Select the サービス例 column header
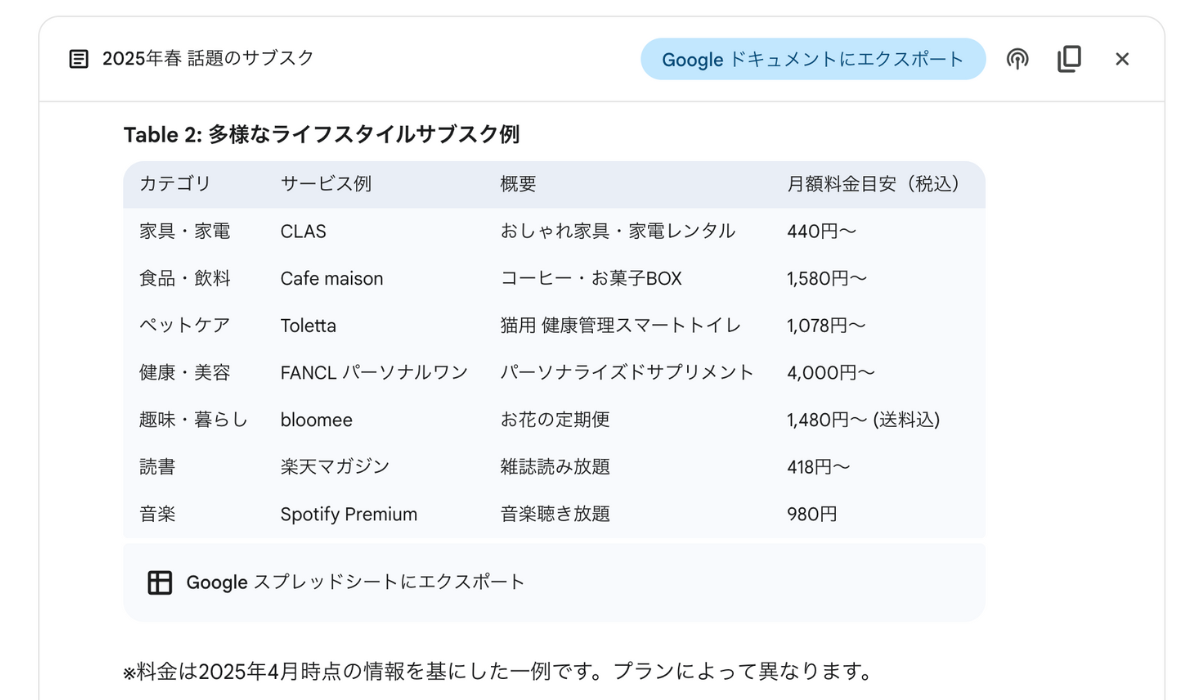1200x700 pixels. (326, 184)
